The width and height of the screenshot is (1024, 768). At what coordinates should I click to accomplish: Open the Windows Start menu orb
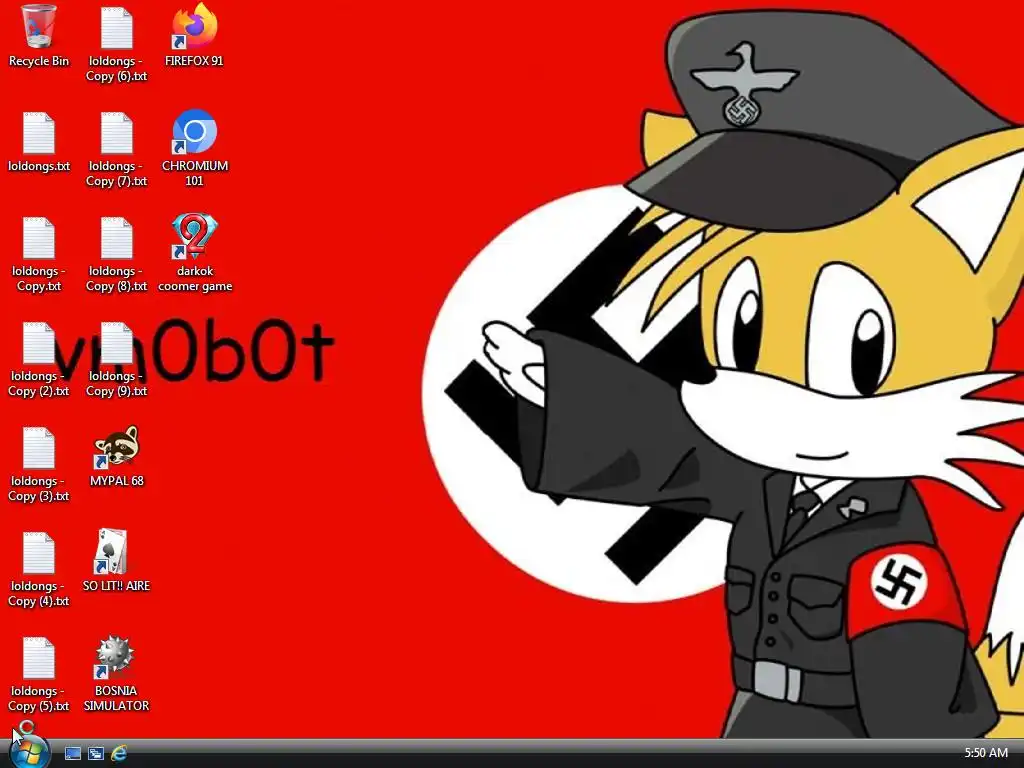pos(29,753)
